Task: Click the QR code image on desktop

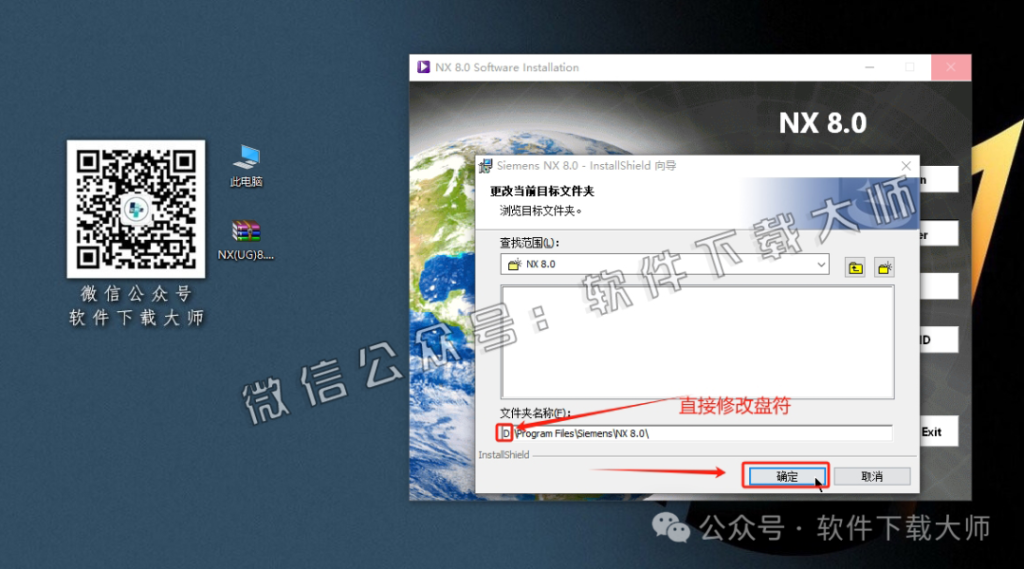Action: tap(136, 209)
